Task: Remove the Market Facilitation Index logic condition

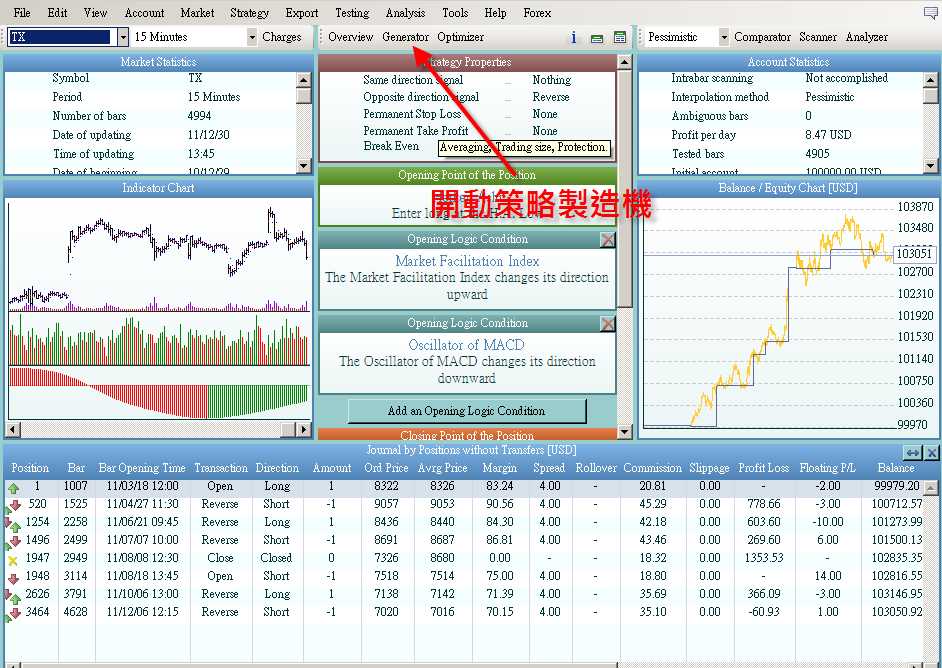Action: [x=607, y=240]
